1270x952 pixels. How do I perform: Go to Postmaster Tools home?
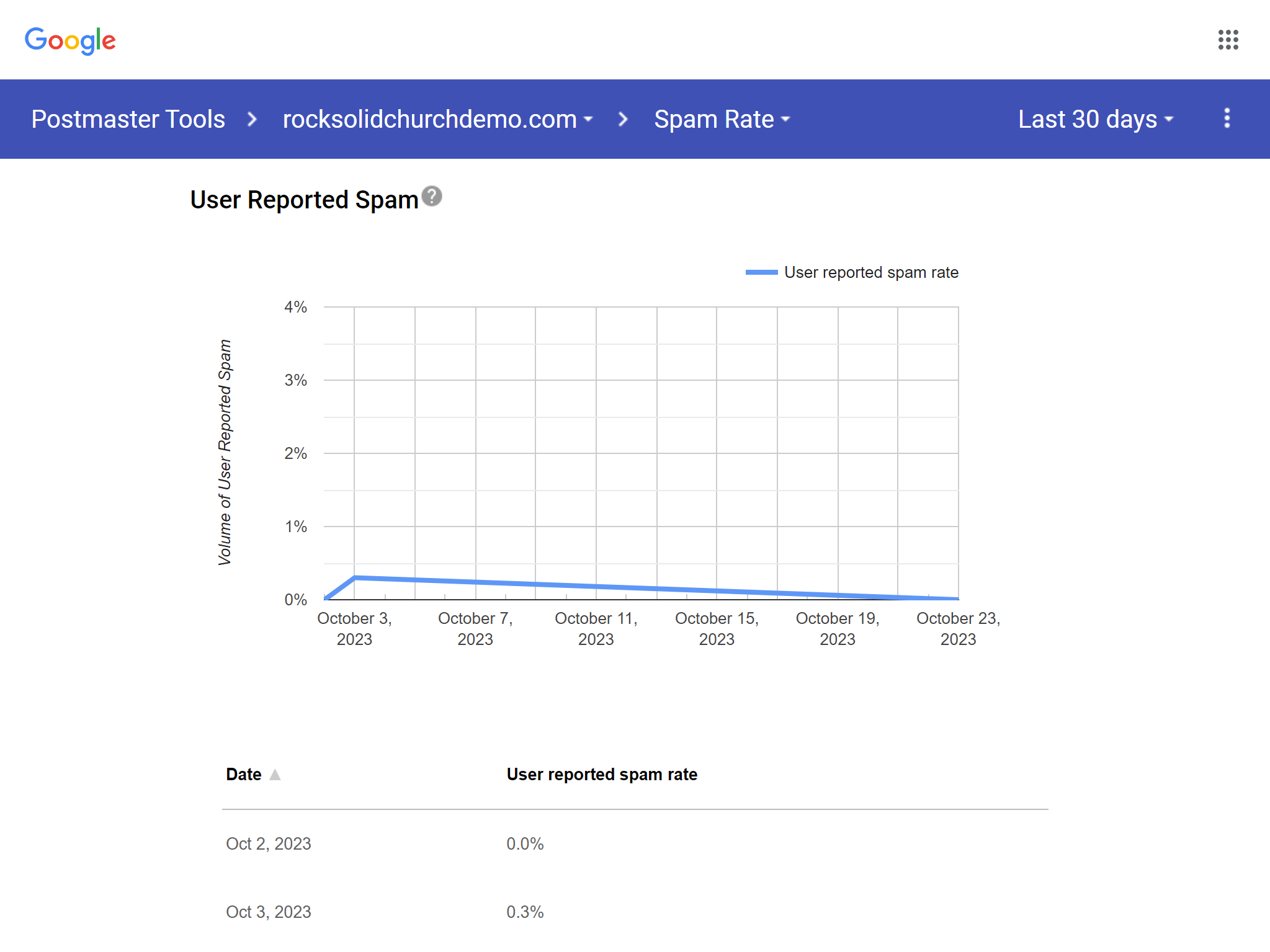click(x=128, y=119)
